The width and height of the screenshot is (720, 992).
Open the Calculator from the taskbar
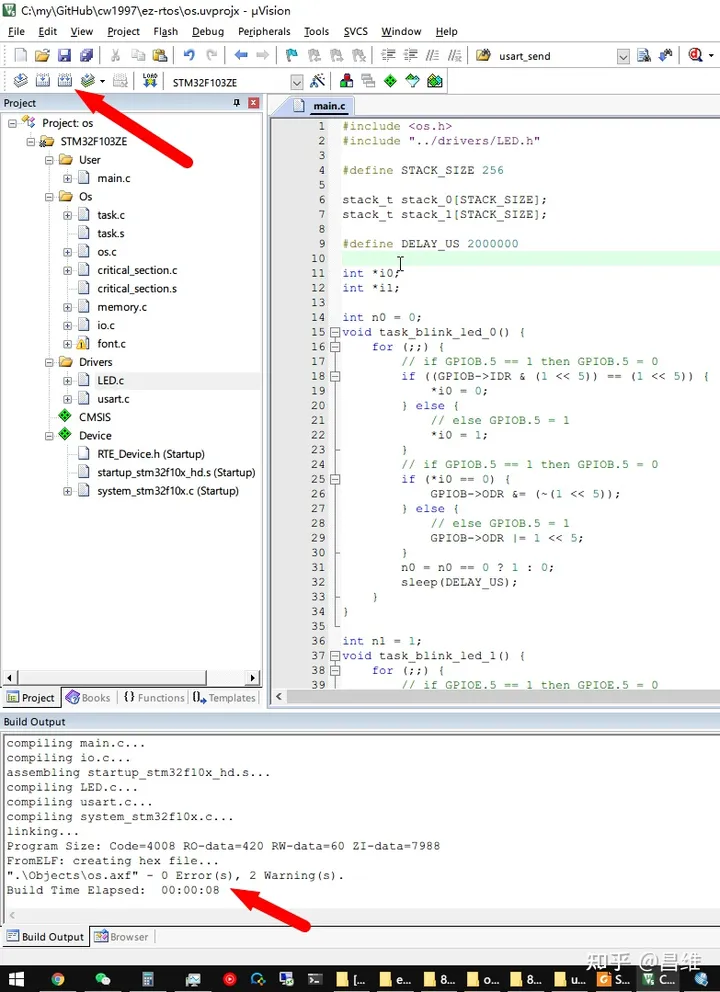(x=147, y=979)
